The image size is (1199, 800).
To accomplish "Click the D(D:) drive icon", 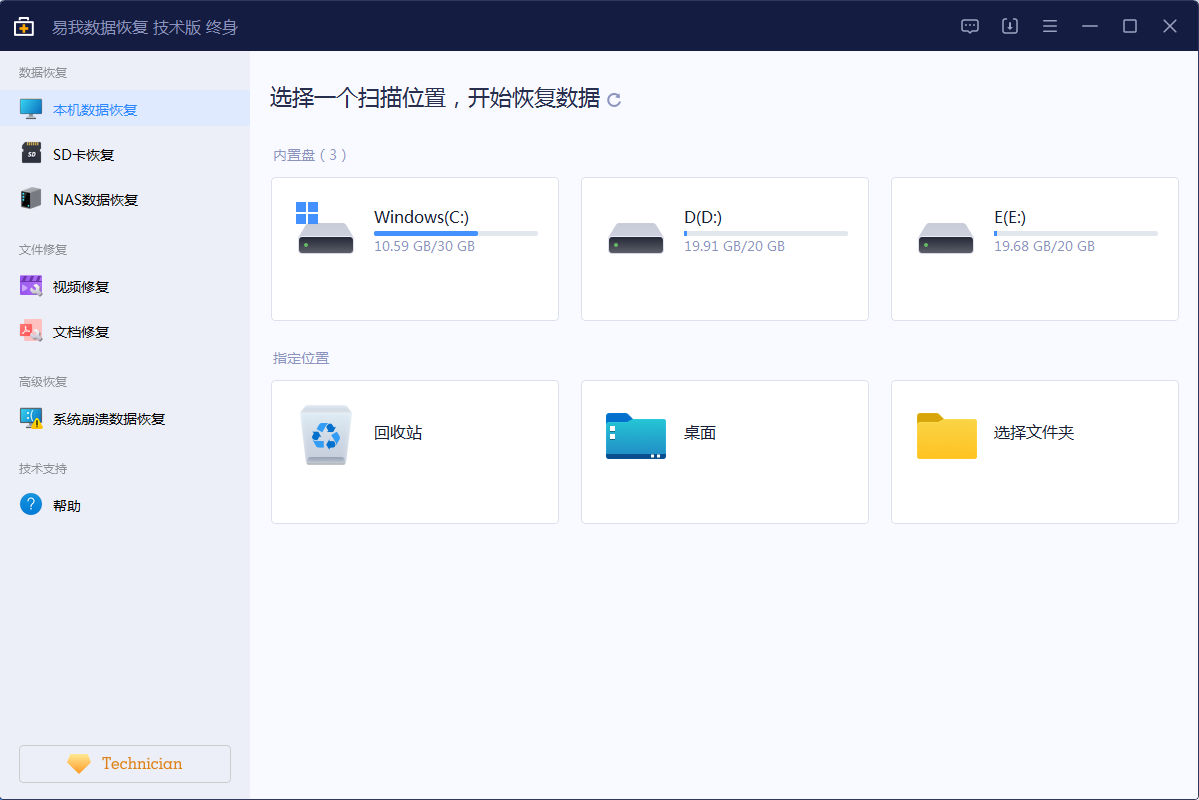I will click(636, 238).
